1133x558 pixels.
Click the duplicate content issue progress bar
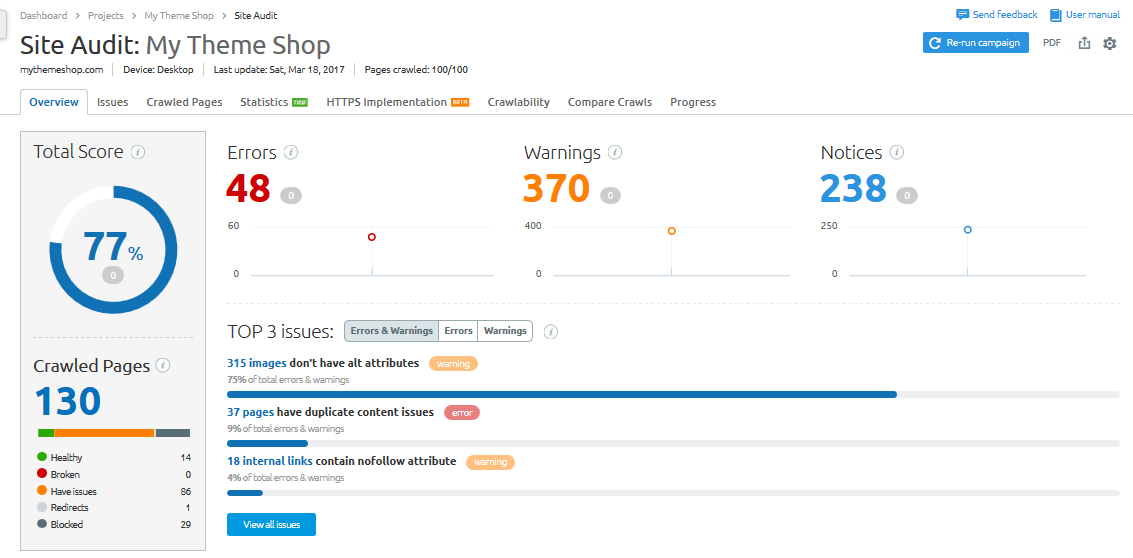click(x=673, y=444)
